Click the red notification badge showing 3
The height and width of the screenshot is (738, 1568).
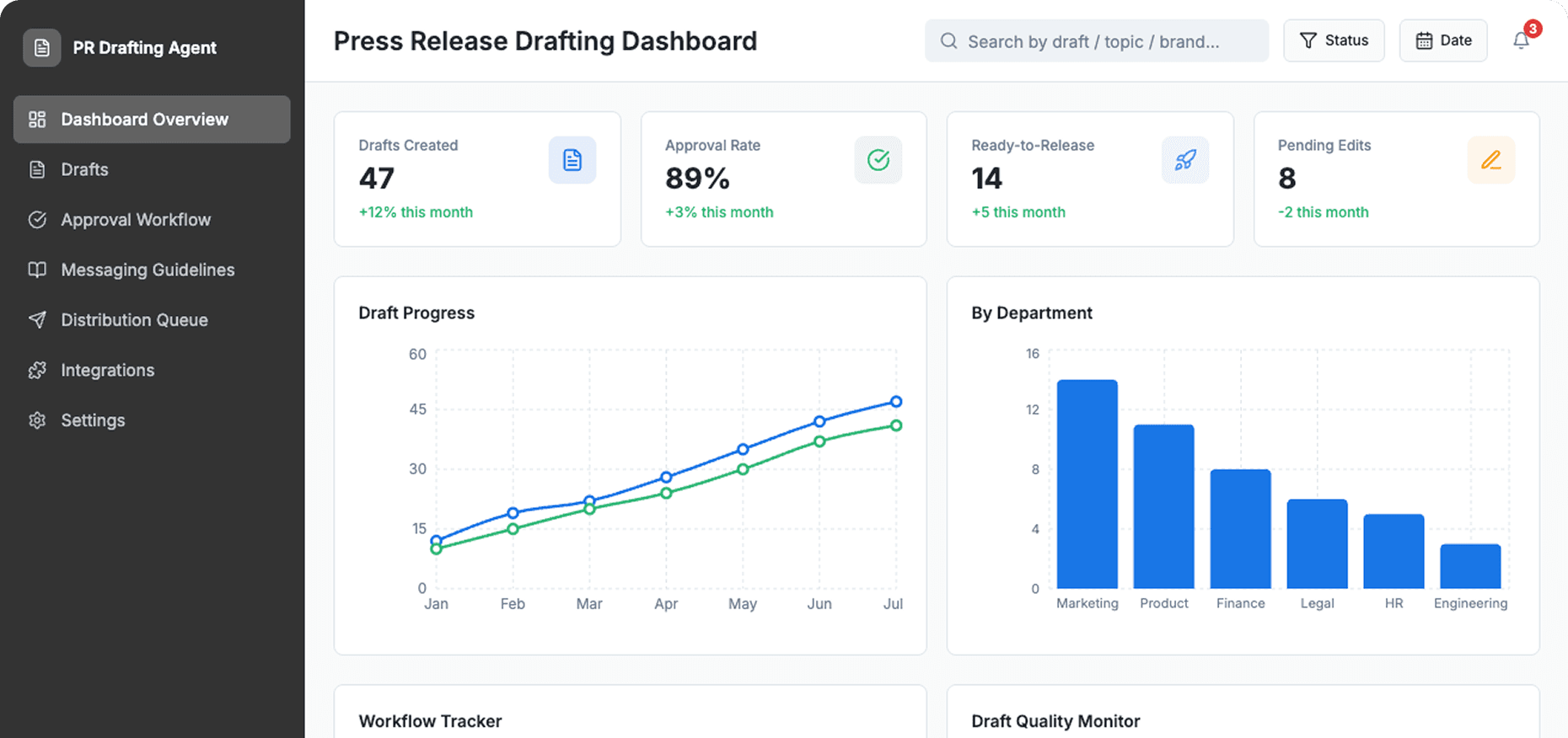[1533, 29]
